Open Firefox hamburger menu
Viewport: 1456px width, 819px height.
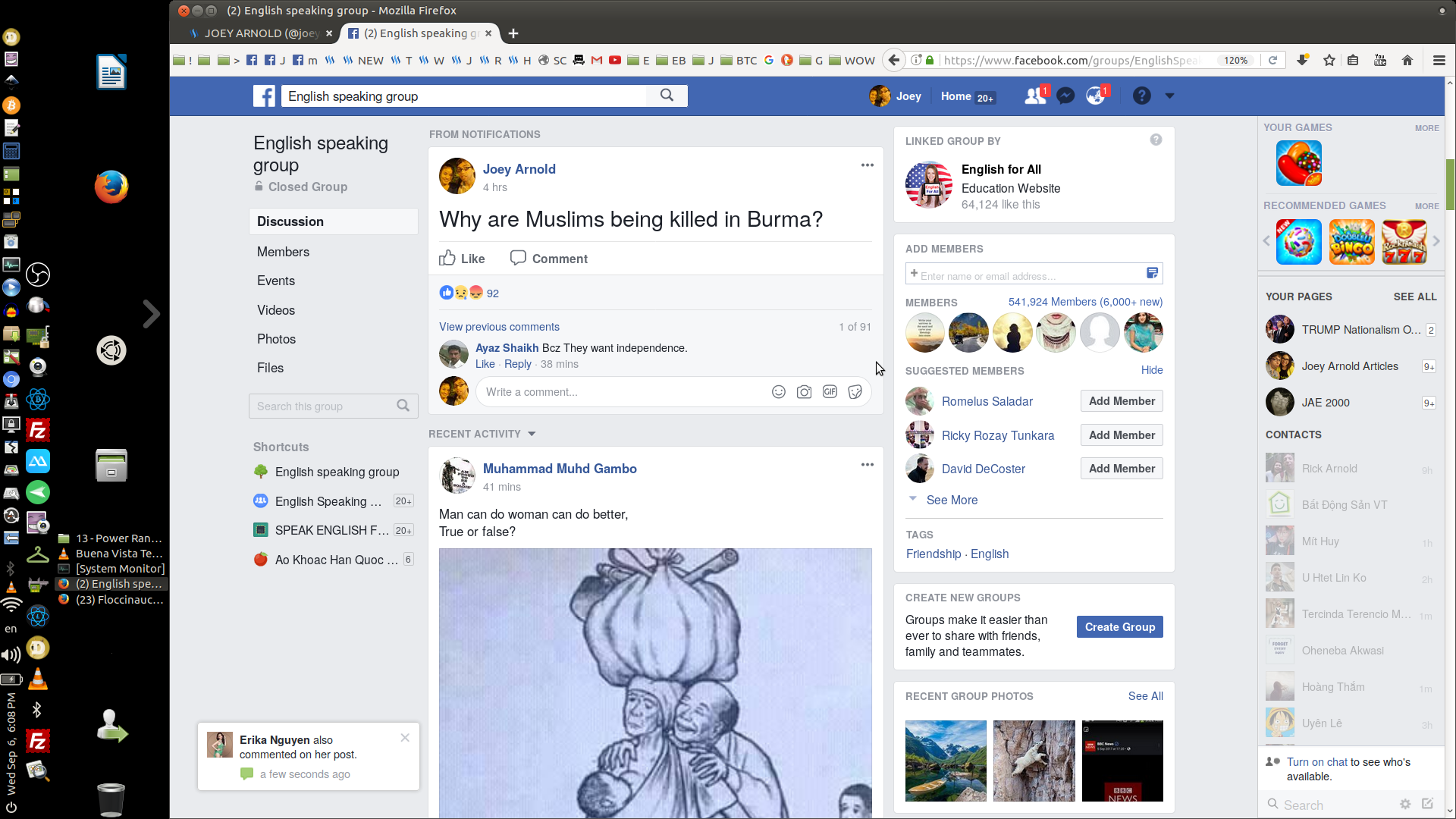coord(1439,60)
